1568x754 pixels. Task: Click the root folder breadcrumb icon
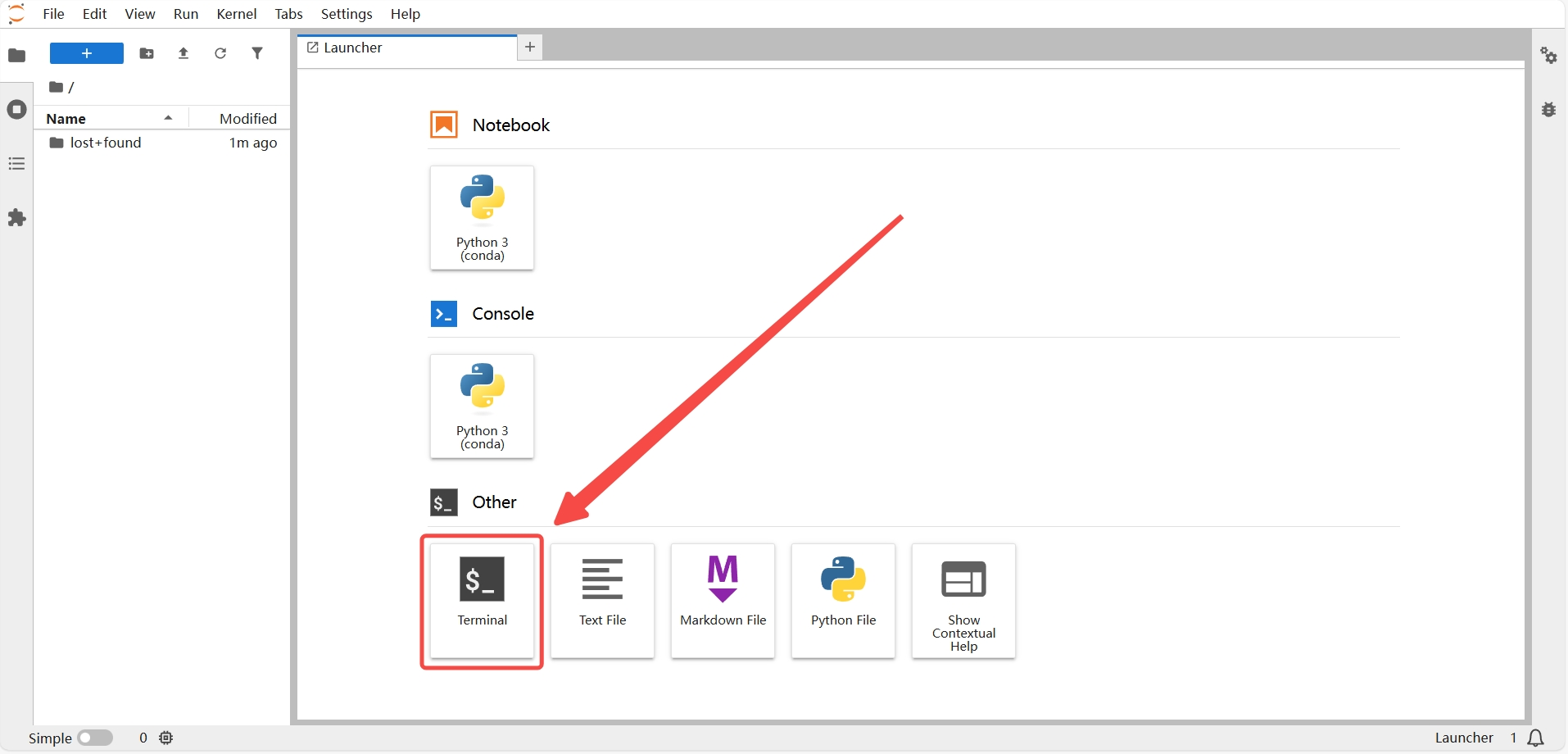pos(56,87)
